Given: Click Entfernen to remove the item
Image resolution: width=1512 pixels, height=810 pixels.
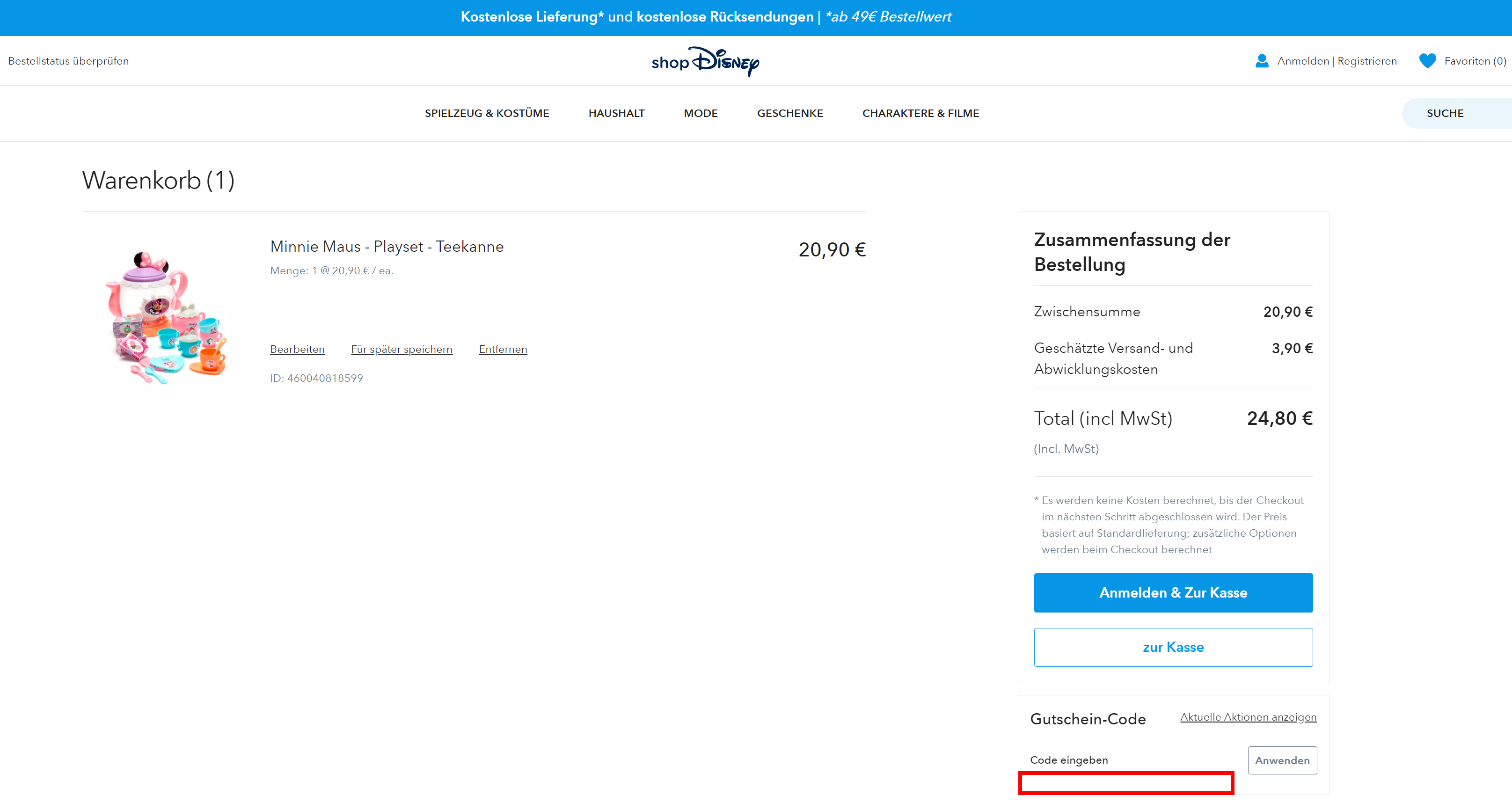Looking at the screenshot, I should pos(503,349).
